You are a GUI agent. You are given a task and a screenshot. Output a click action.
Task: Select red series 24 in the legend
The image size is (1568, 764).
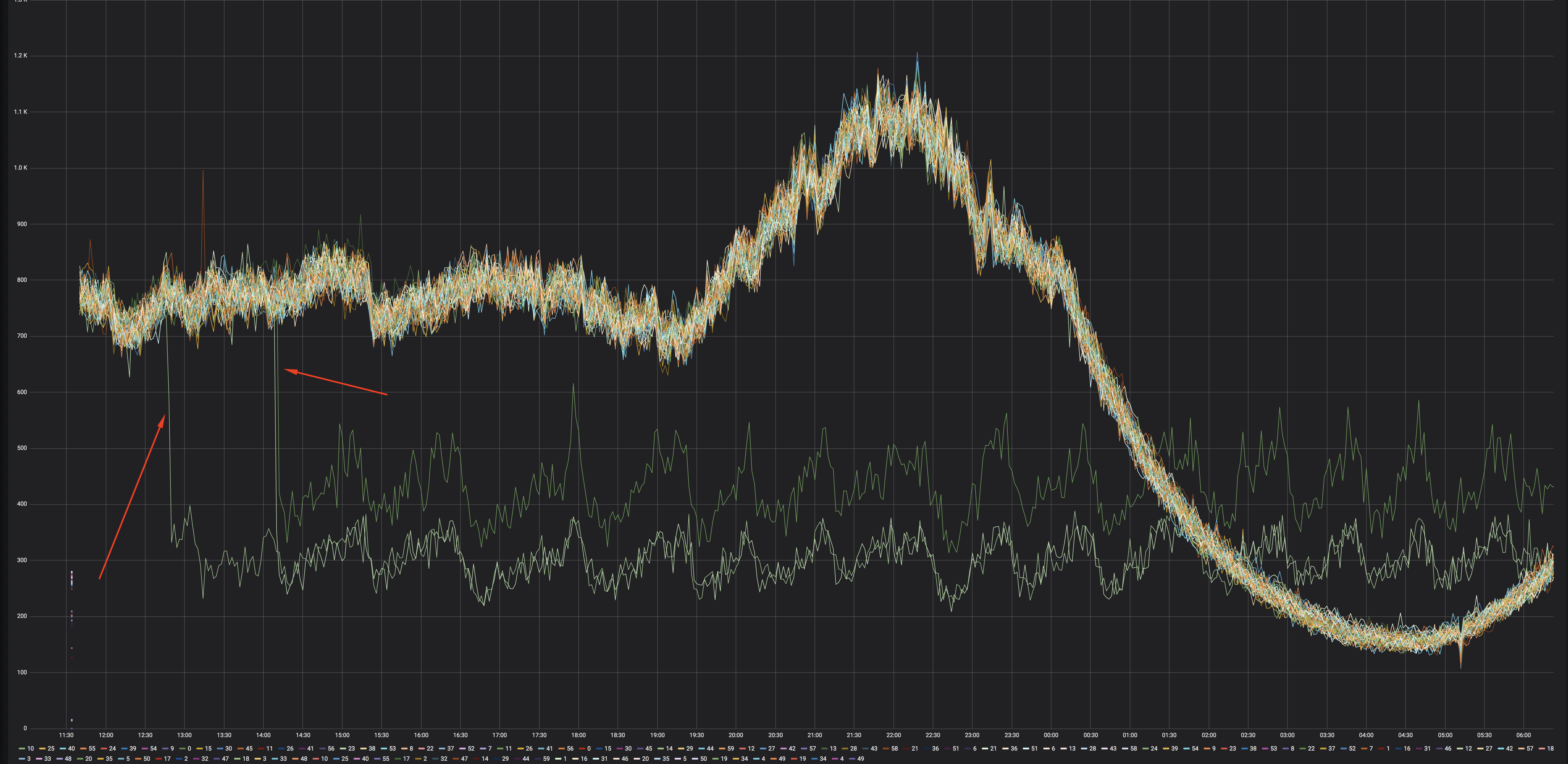click(x=112, y=749)
